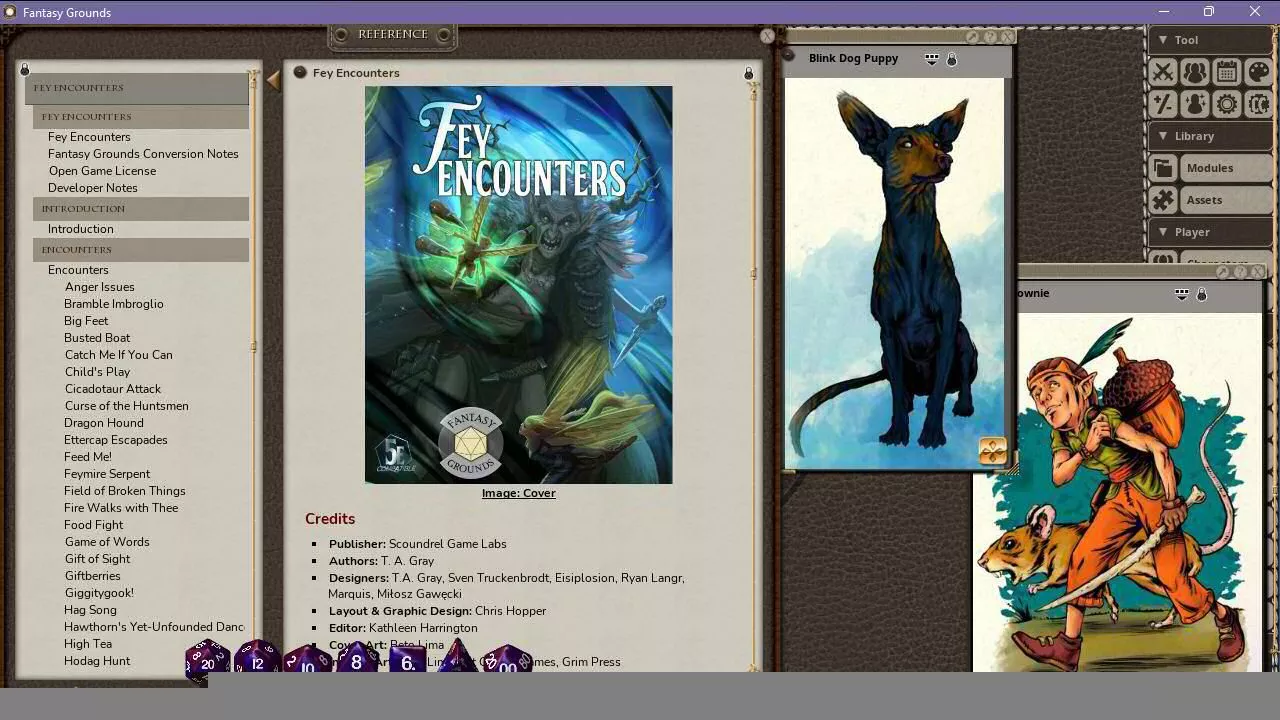Select the Encounters index entry
1280x720 pixels.
coord(78,270)
